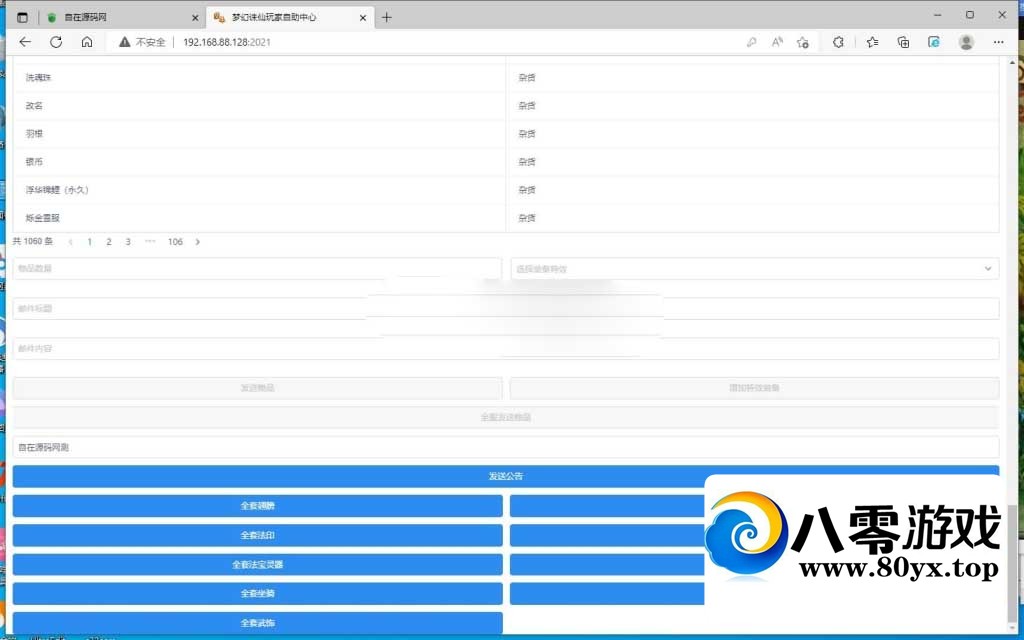Select the 改名 item row
This screenshot has width=1024, height=640.
[x=505, y=106]
